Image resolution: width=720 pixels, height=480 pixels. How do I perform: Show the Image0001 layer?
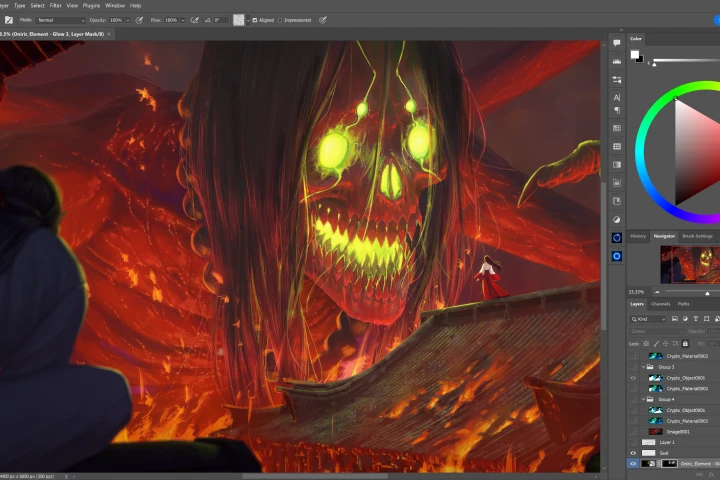click(x=633, y=432)
